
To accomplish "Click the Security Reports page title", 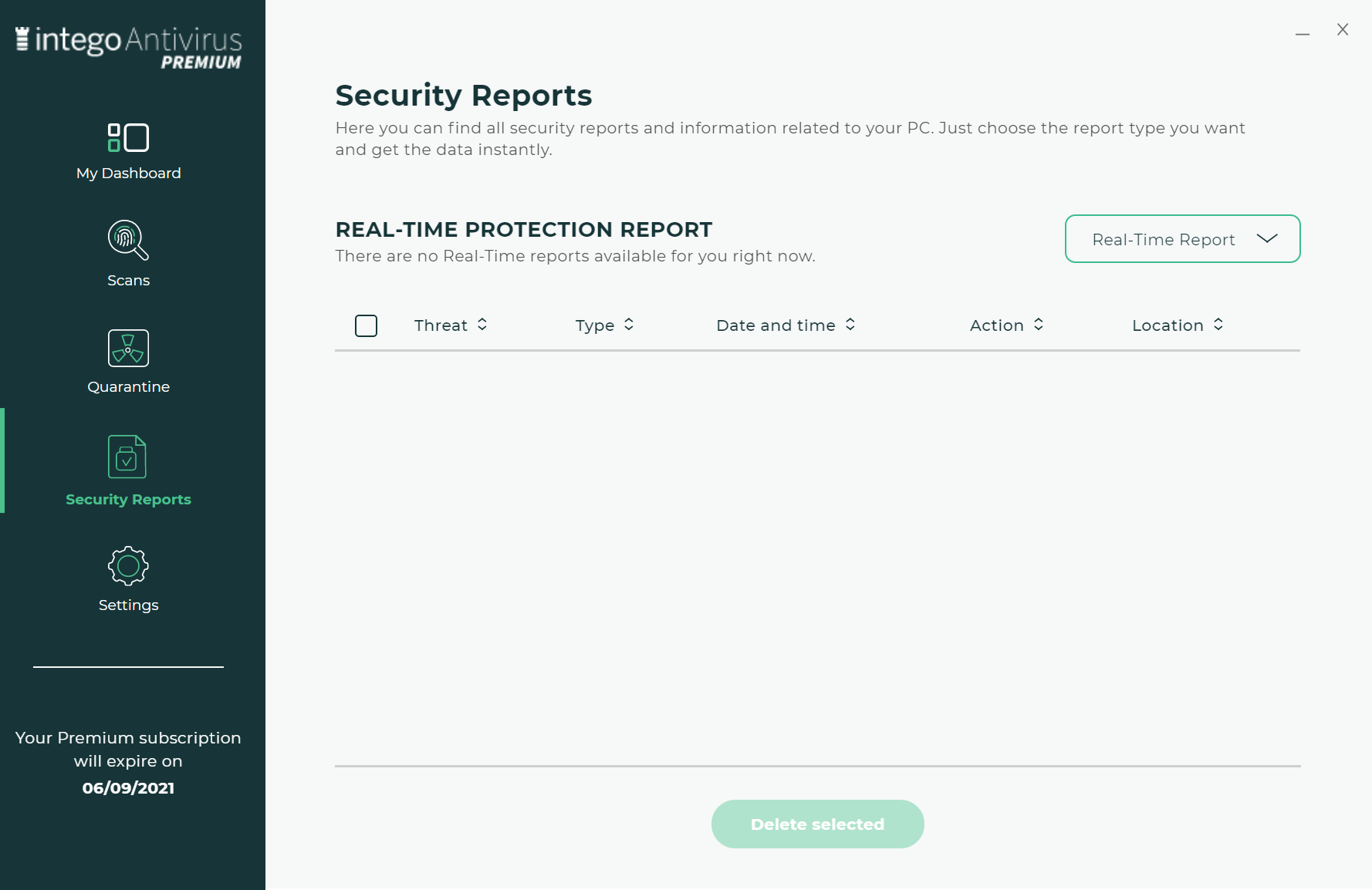I will (x=464, y=96).
